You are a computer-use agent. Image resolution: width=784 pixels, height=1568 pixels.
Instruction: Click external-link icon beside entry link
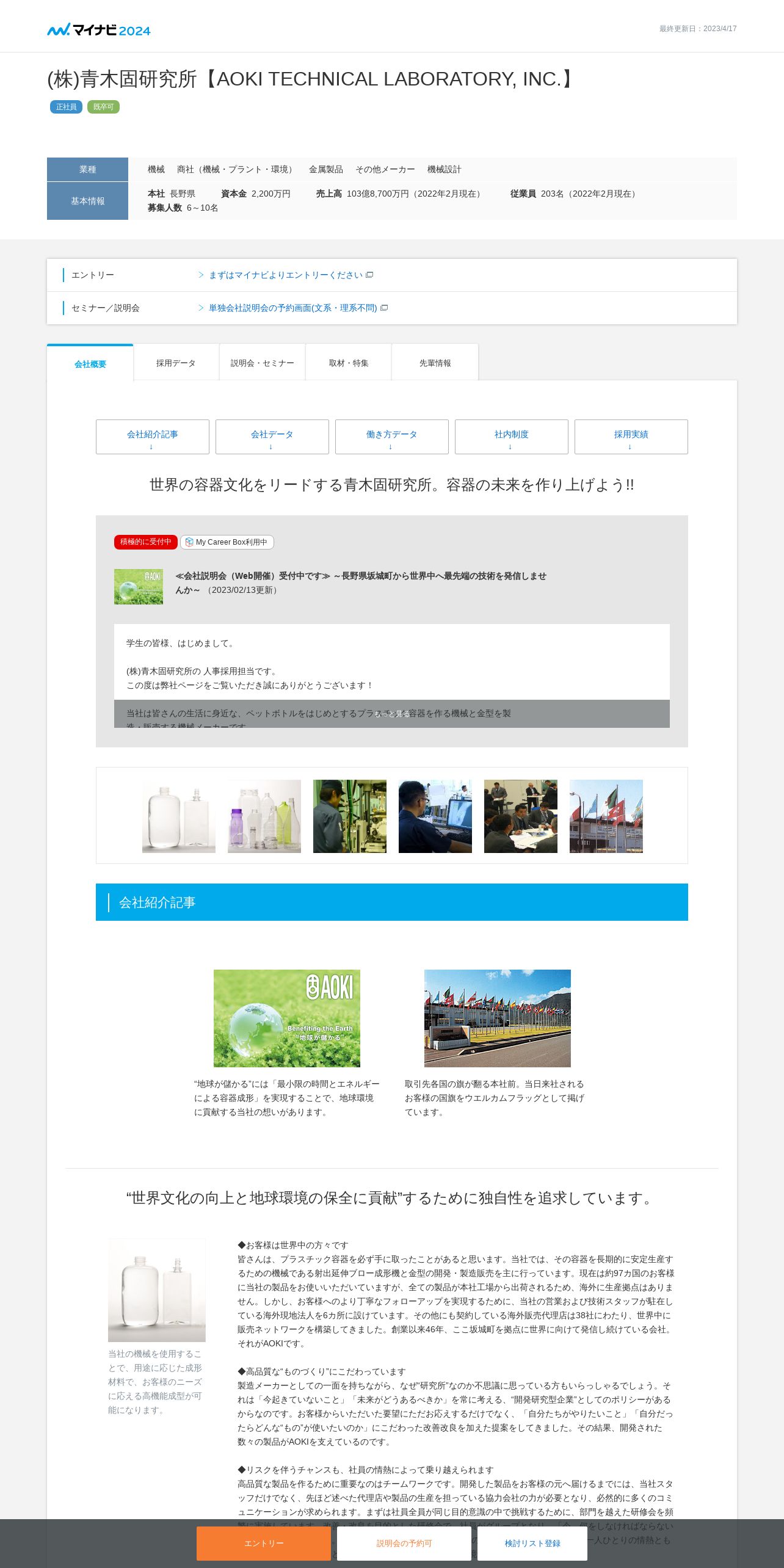pyautogui.click(x=369, y=275)
